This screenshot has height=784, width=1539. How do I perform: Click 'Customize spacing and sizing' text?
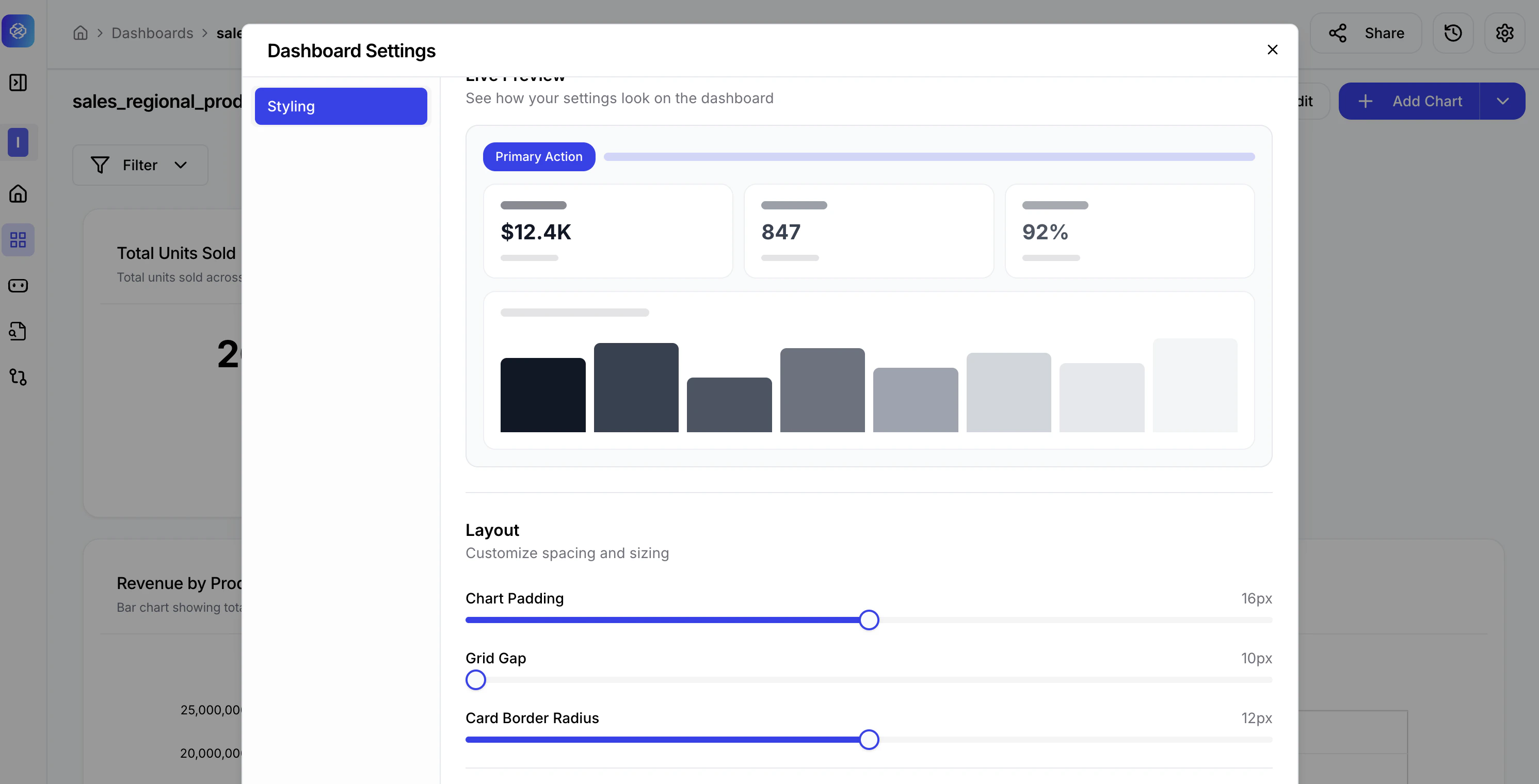[567, 553]
